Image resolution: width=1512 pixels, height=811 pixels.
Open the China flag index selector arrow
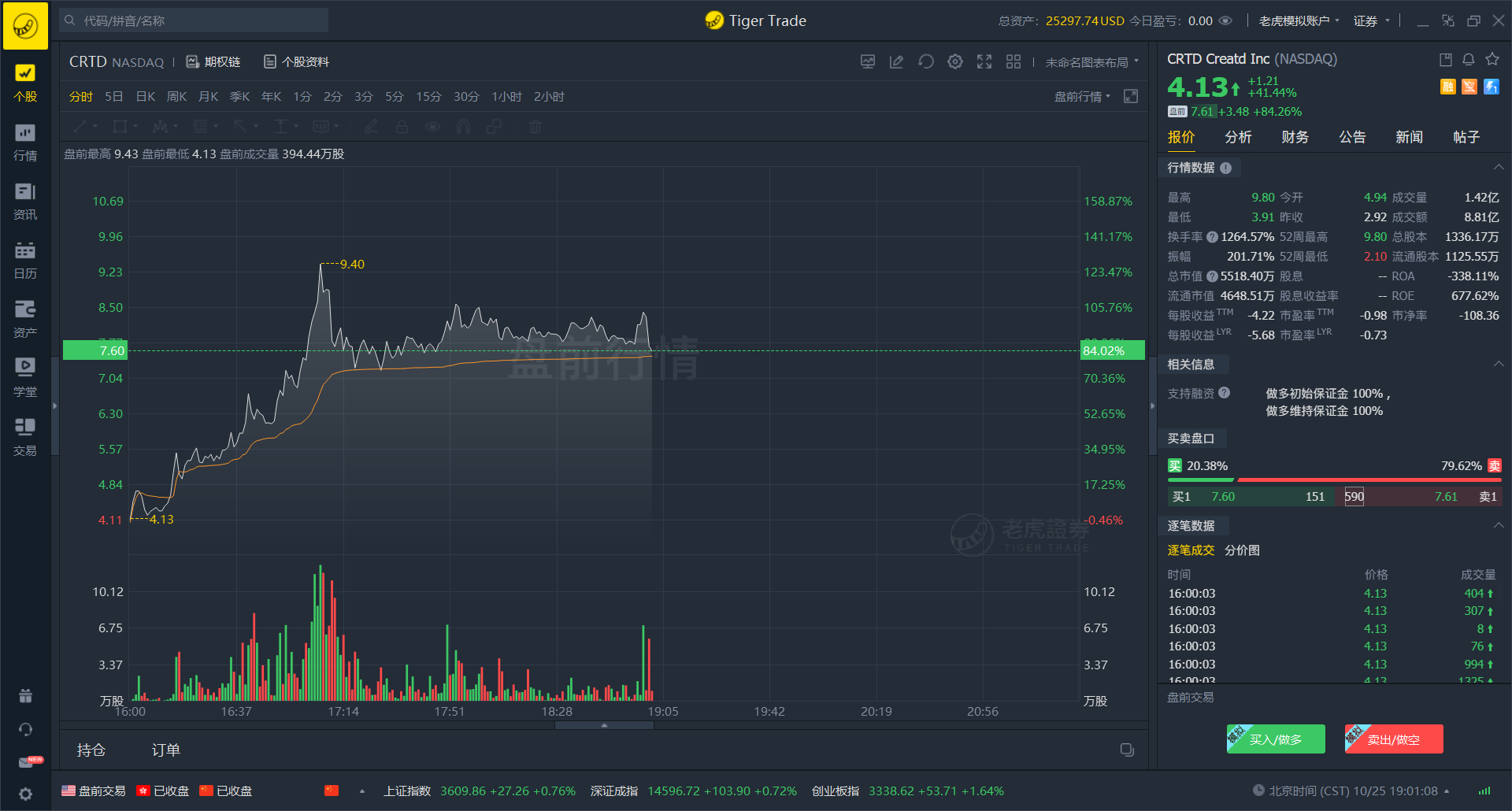[362, 791]
